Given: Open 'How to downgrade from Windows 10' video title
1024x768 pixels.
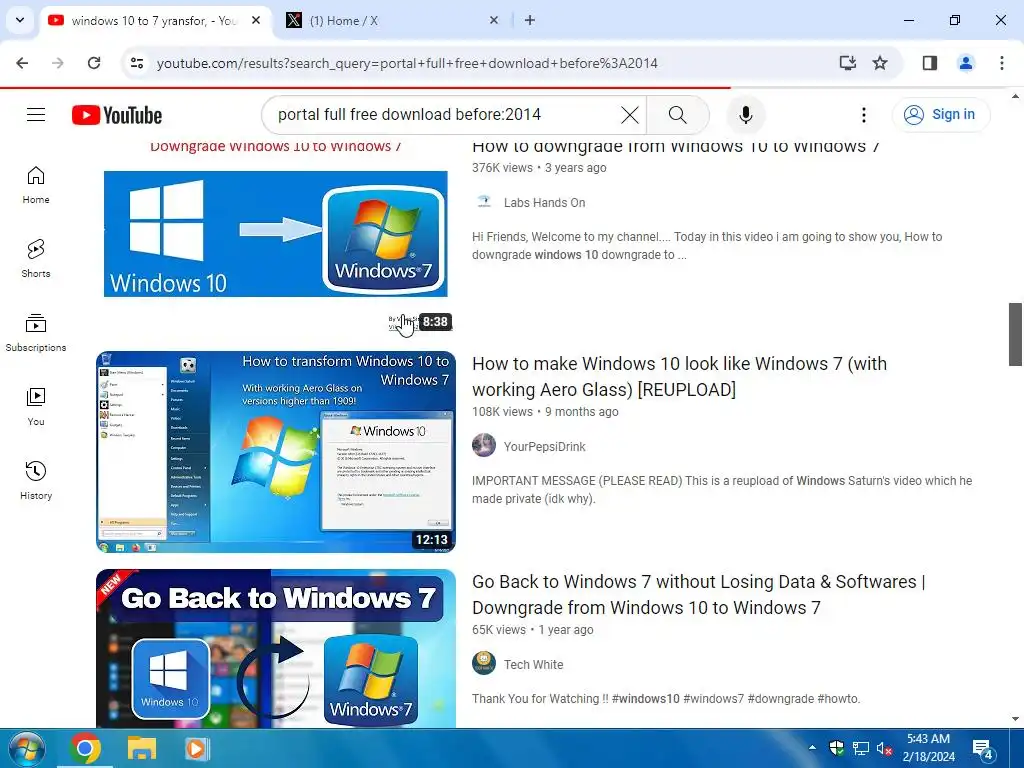Looking at the screenshot, I should [x=675, y=147].
